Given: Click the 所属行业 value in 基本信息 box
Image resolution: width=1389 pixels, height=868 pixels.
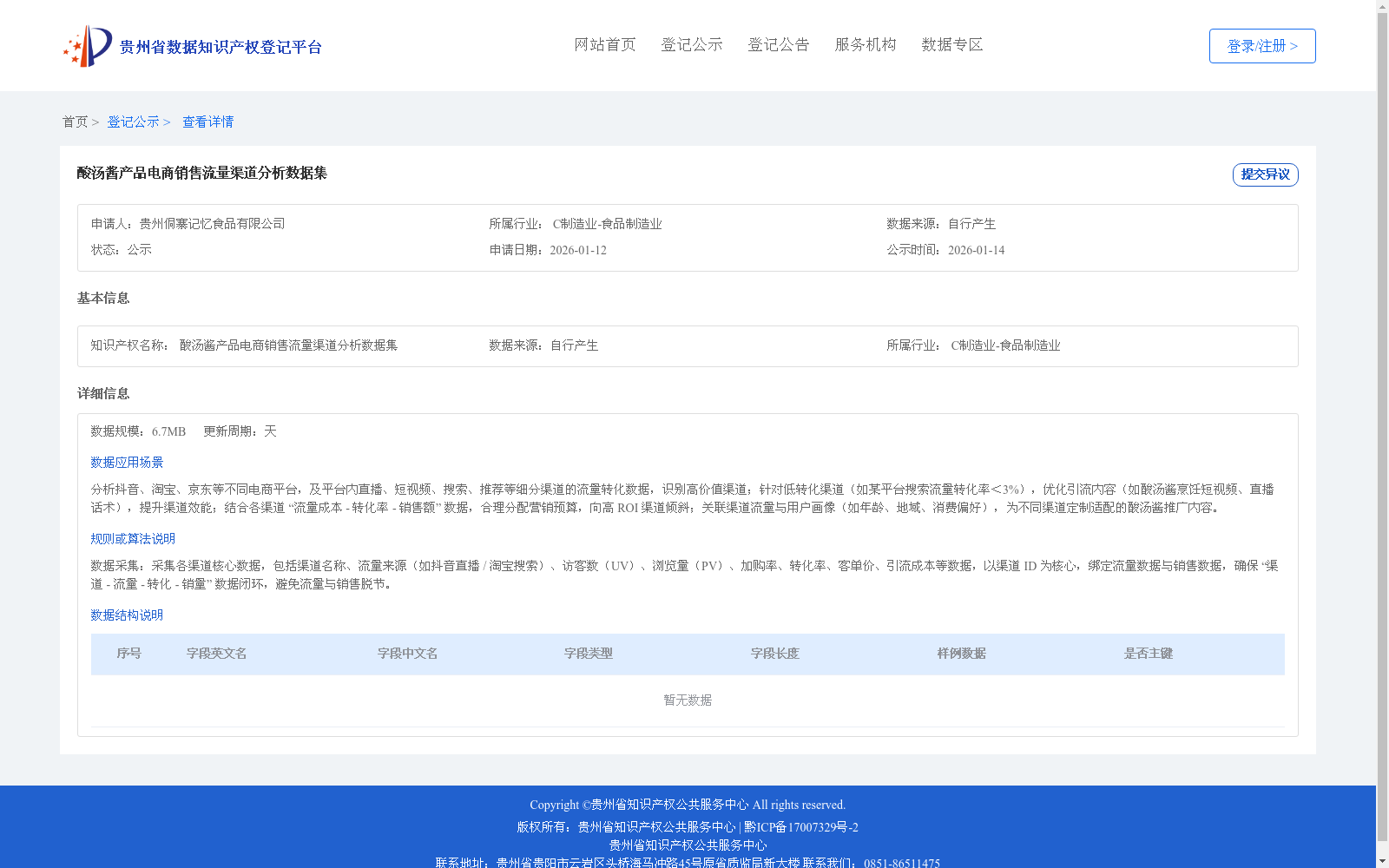Looking at the screenshot, I should (1005, 345).
